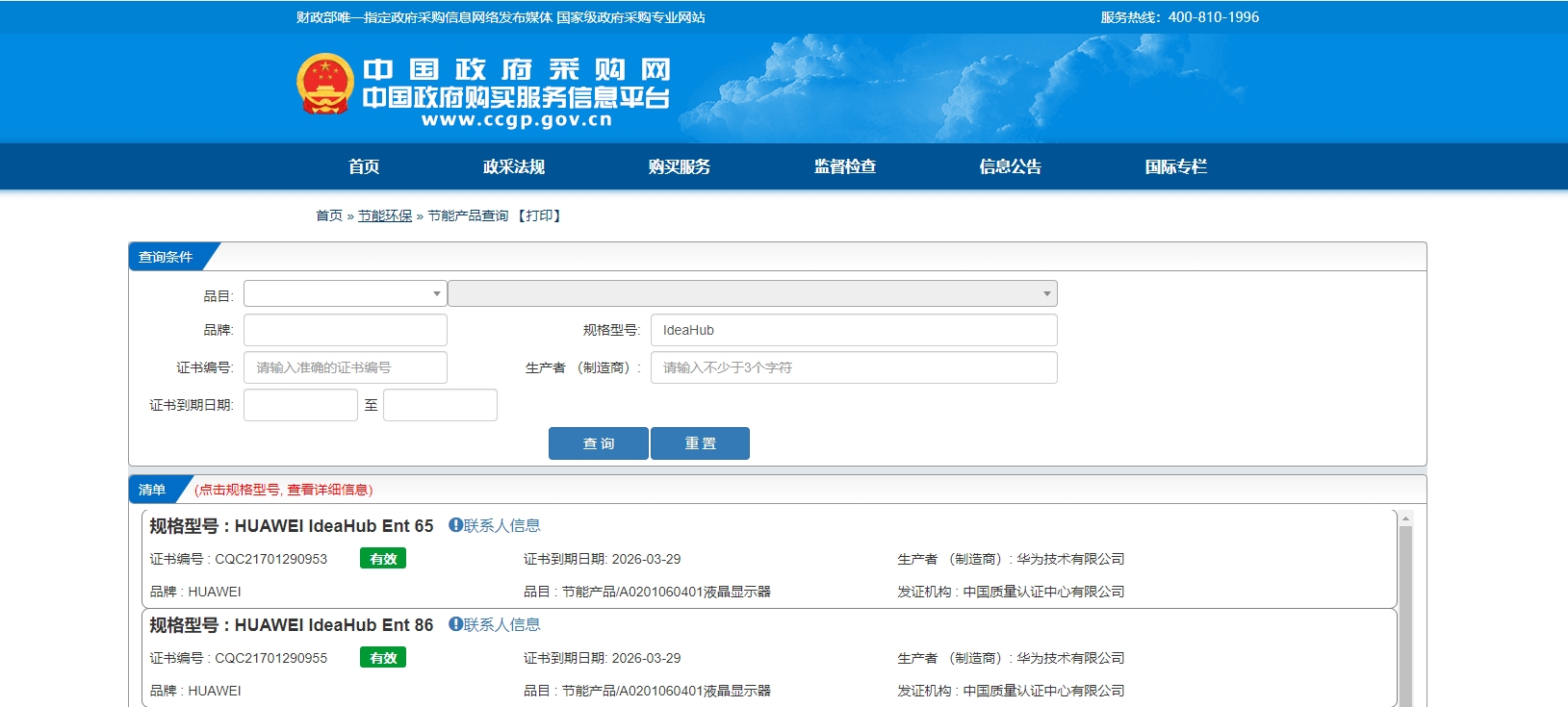
Task: Click the www.ccgp.gov.cn URL text
Action: point(517,120)
